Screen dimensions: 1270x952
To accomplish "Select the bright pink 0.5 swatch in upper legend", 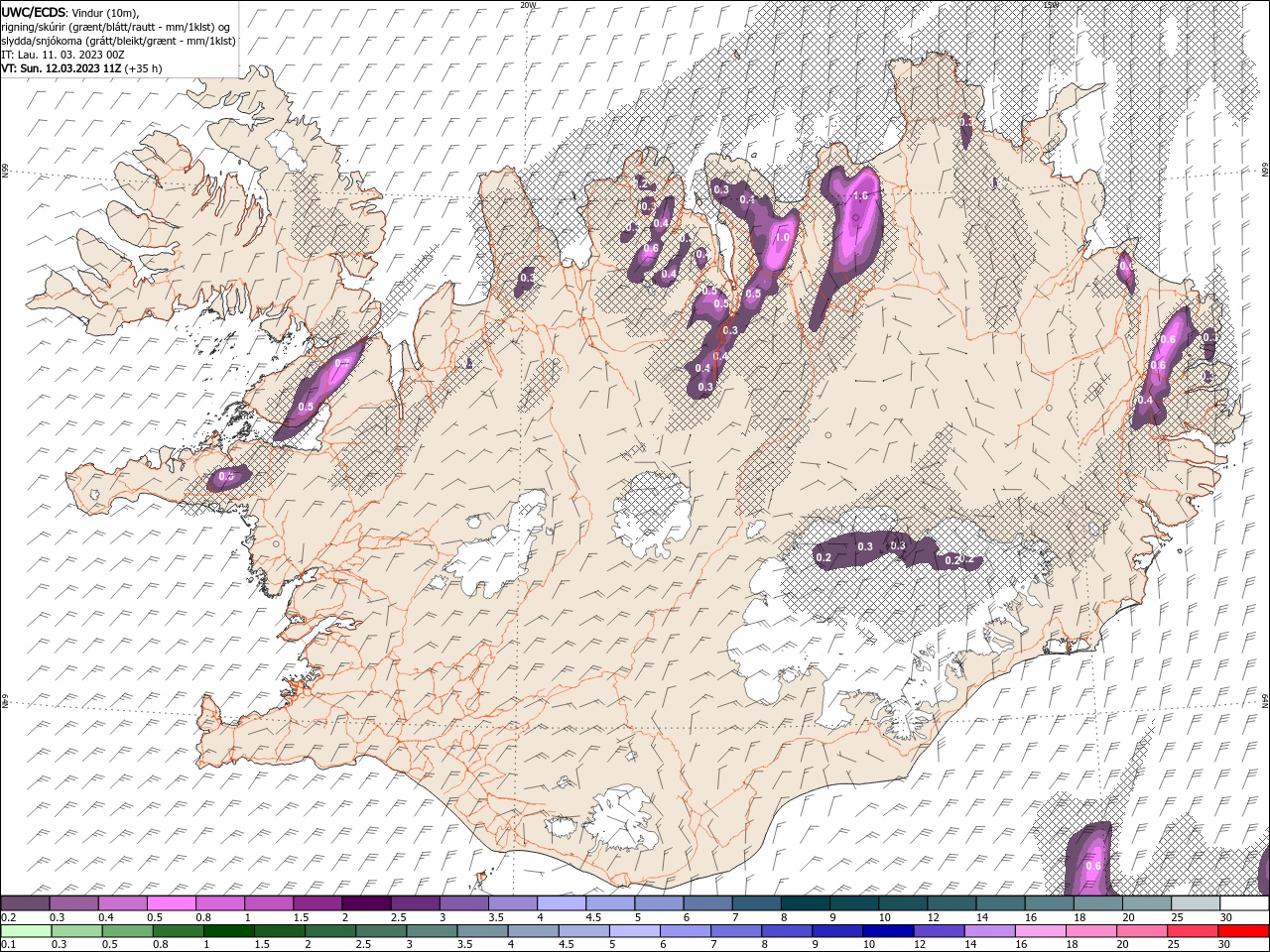I will click(171, 903).
